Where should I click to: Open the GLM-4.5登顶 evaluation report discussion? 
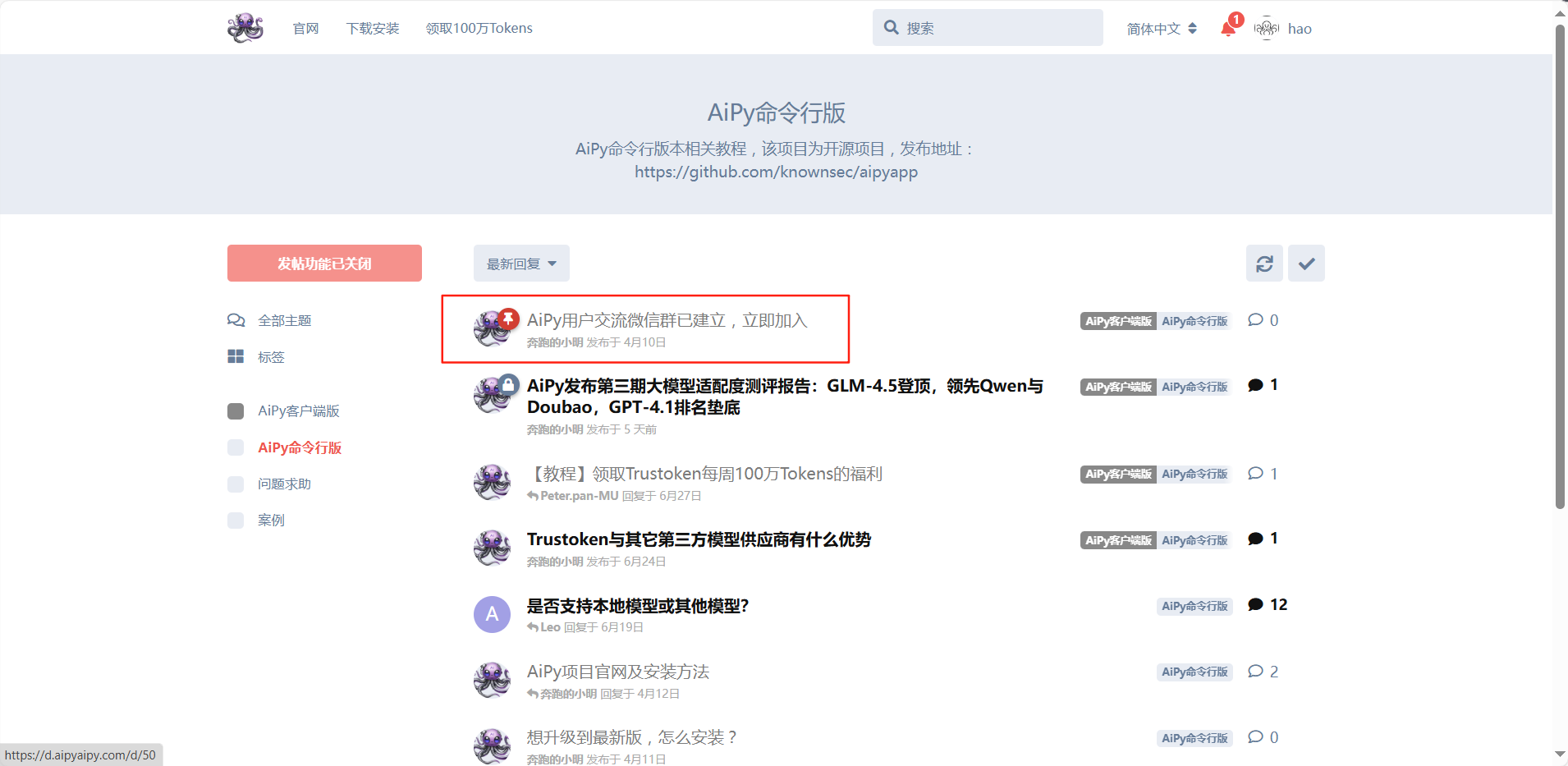click(x=785, y=397)
